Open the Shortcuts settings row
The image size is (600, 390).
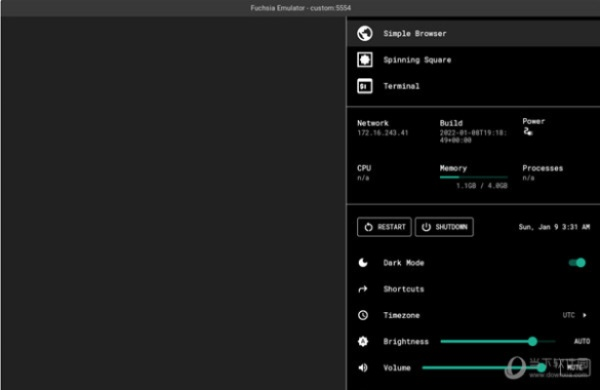(473, 289)
